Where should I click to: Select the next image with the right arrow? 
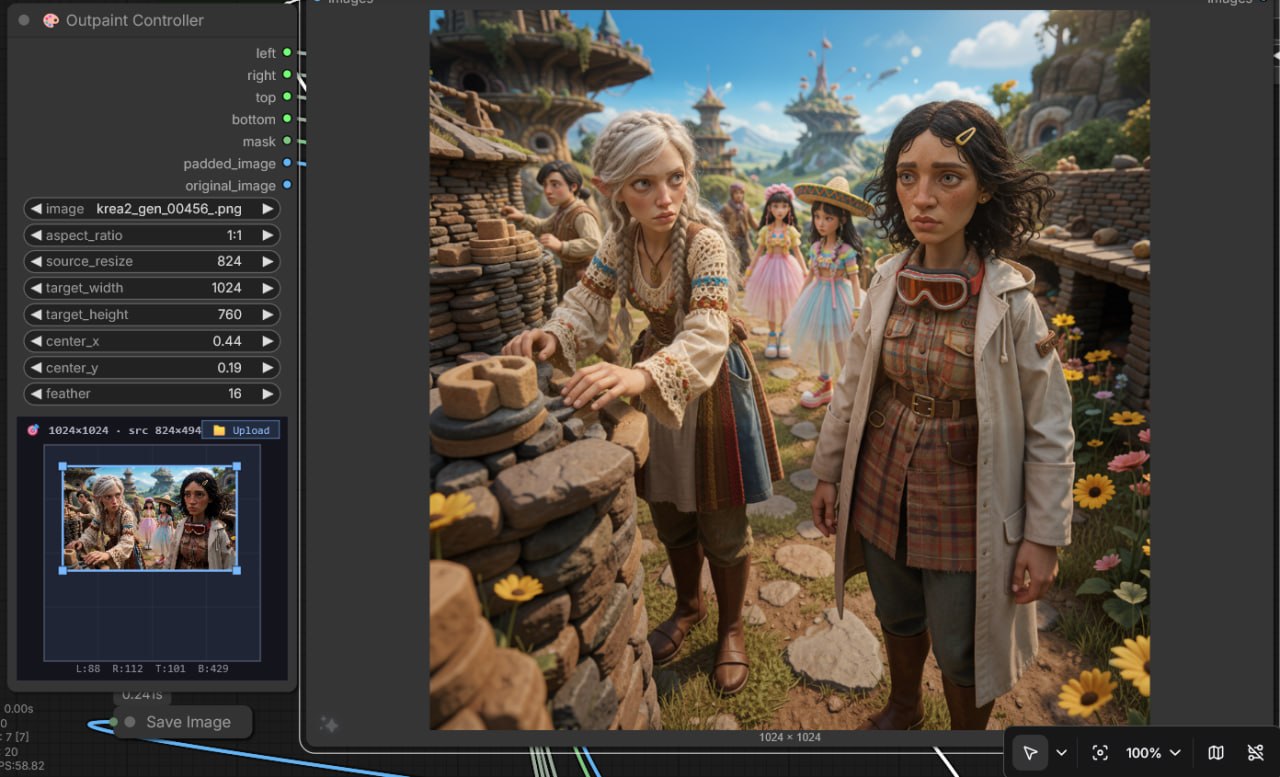tap(267, 209)
